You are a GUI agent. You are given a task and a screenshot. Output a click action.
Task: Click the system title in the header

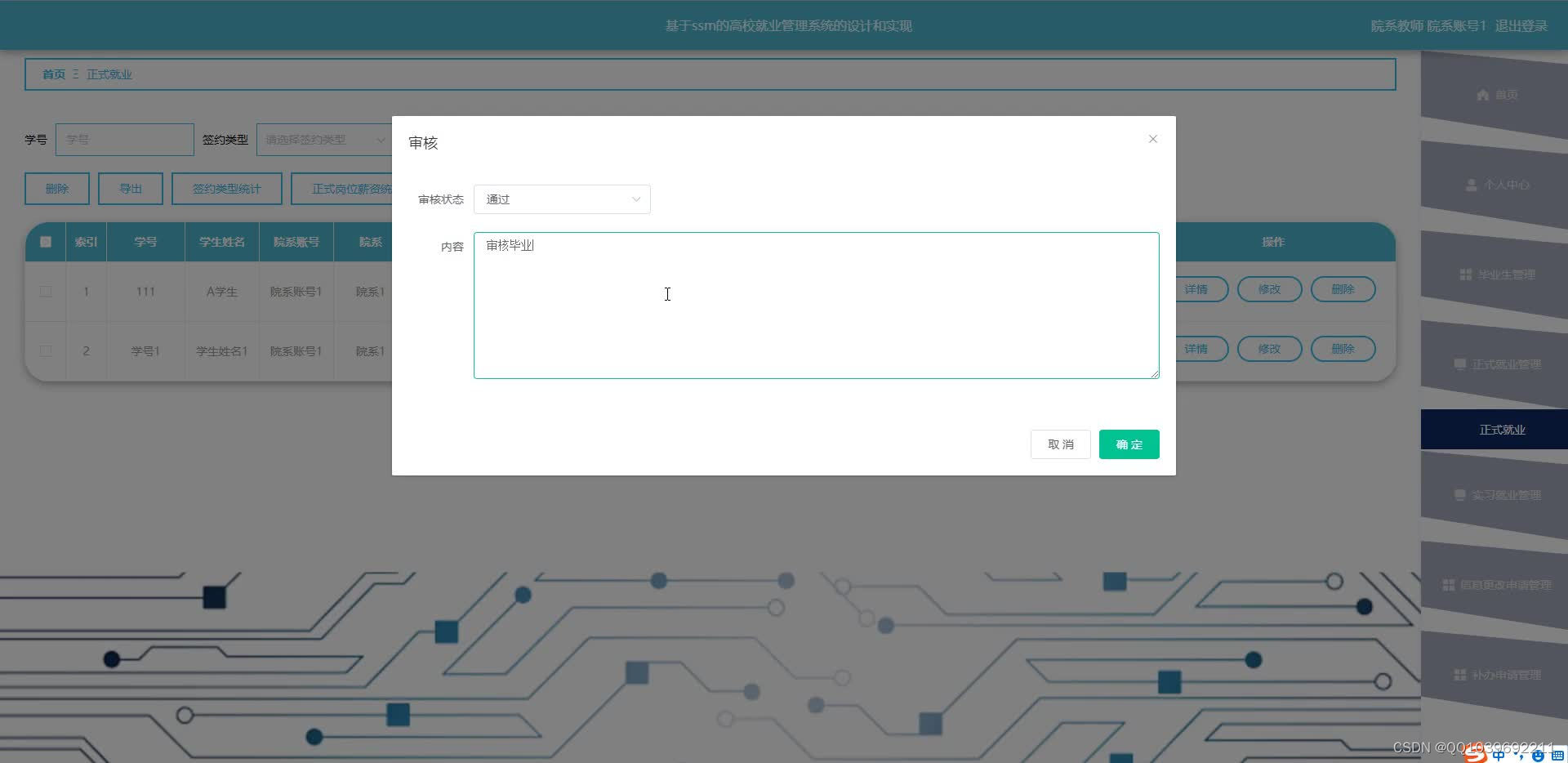pyautogui.click(x=788, y=26)
